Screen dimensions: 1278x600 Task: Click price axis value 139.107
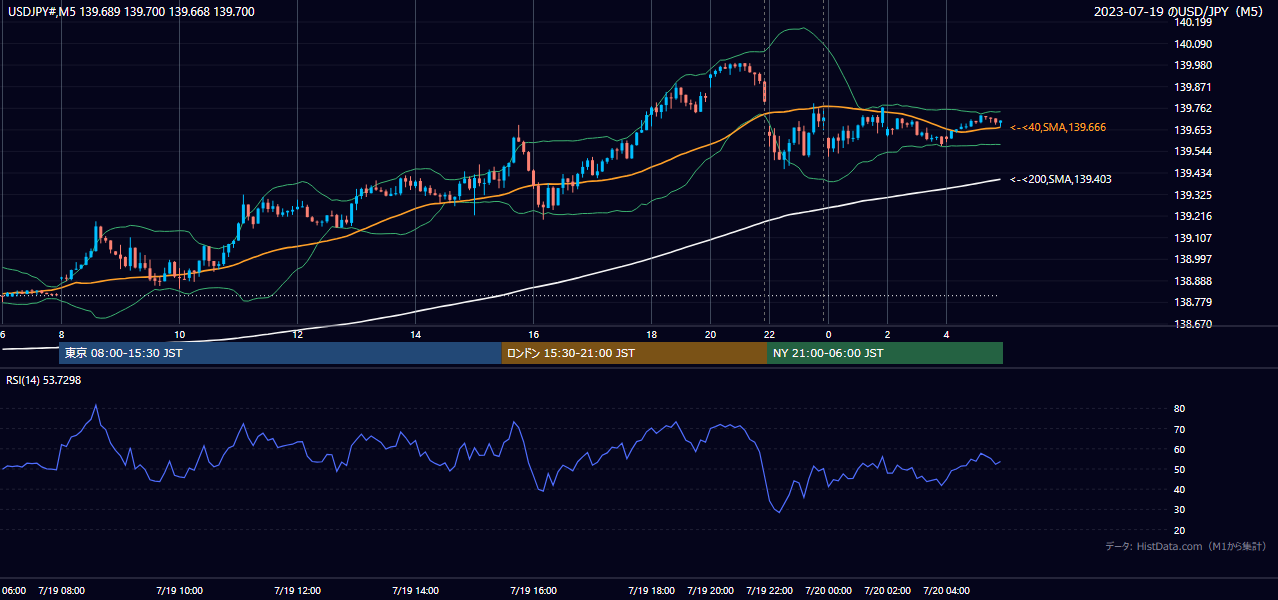click(x=1194, y=238)
